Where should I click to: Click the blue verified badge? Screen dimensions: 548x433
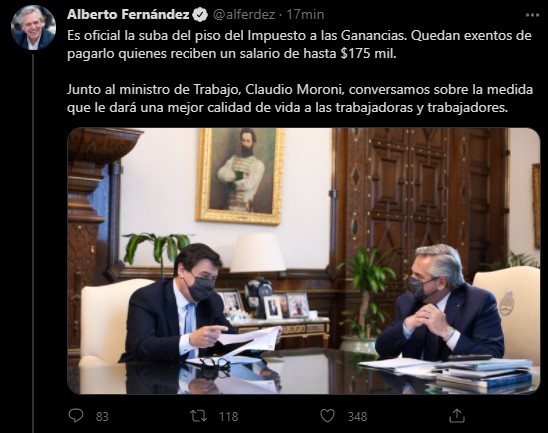tap(200, 15)
